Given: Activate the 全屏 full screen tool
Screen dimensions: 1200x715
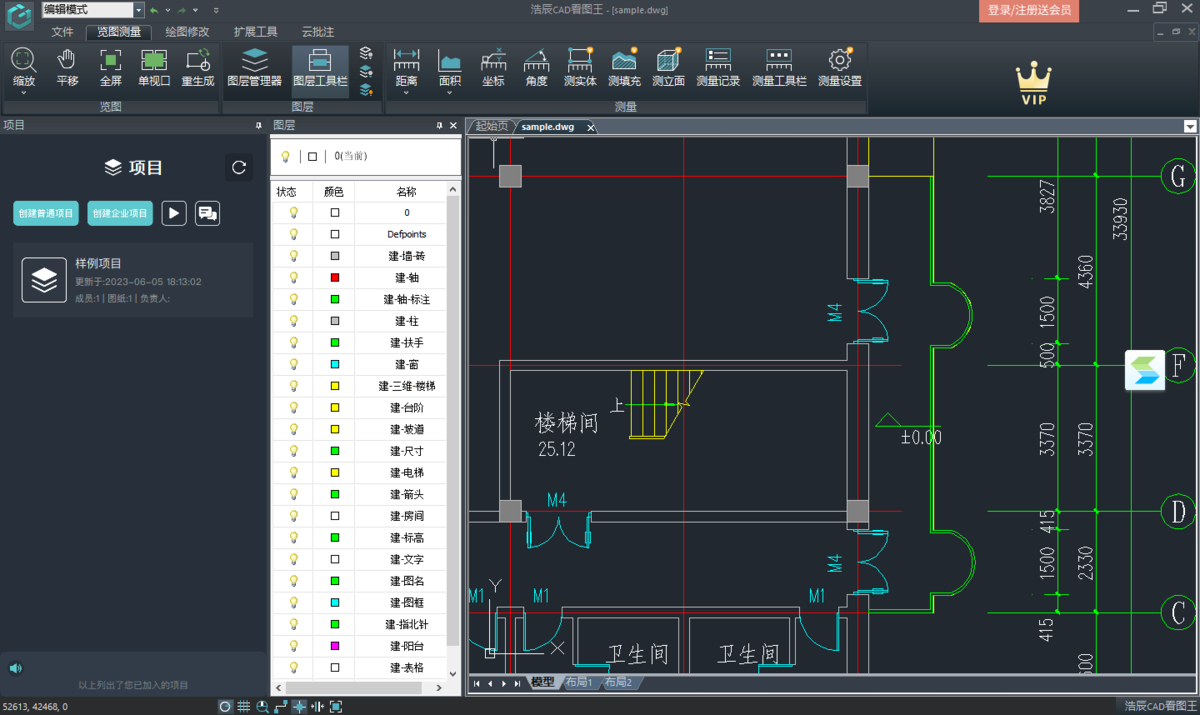Looking at the screenshot, I should click(110, 68).
